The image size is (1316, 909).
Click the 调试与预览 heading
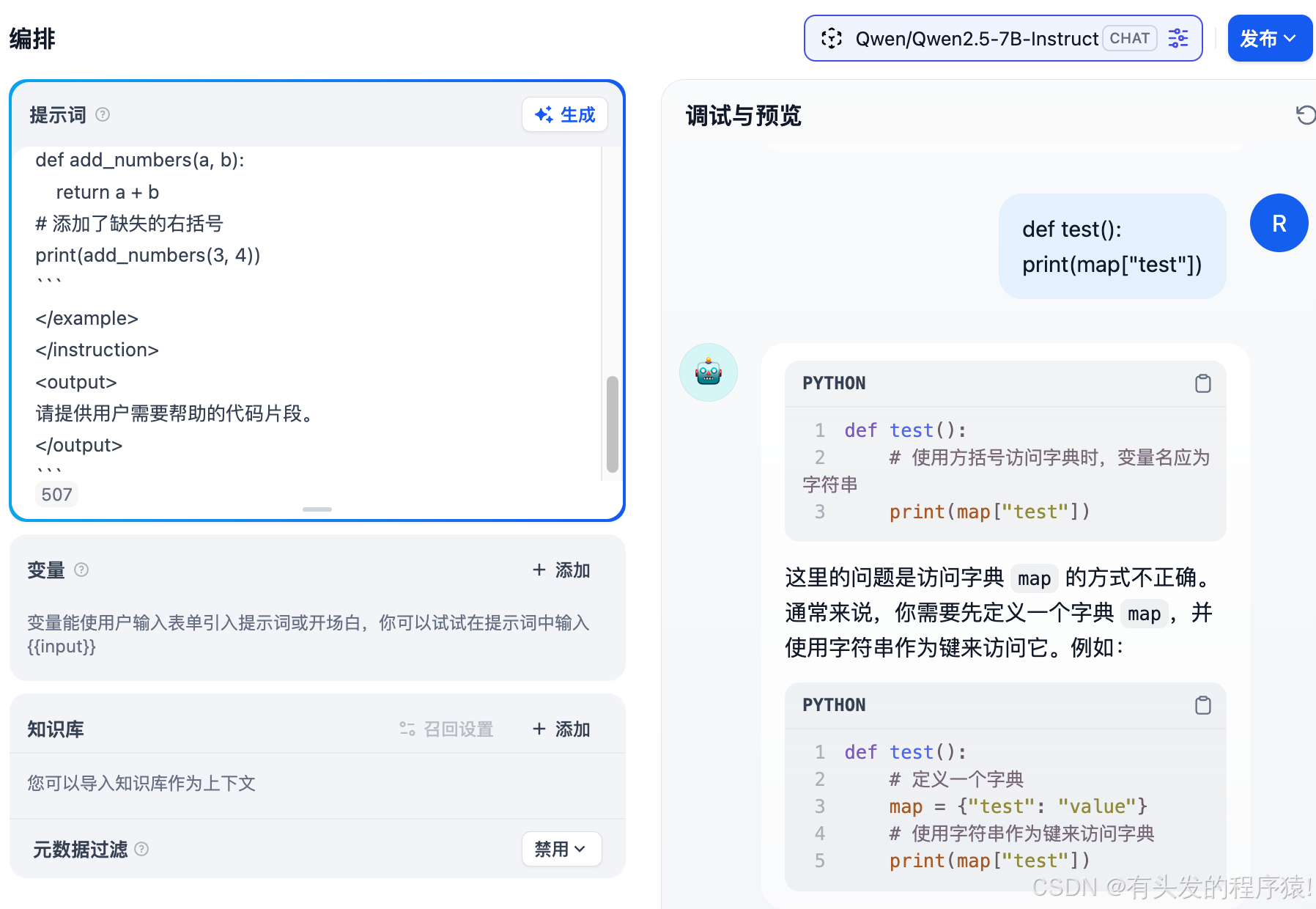coord(743,115)
